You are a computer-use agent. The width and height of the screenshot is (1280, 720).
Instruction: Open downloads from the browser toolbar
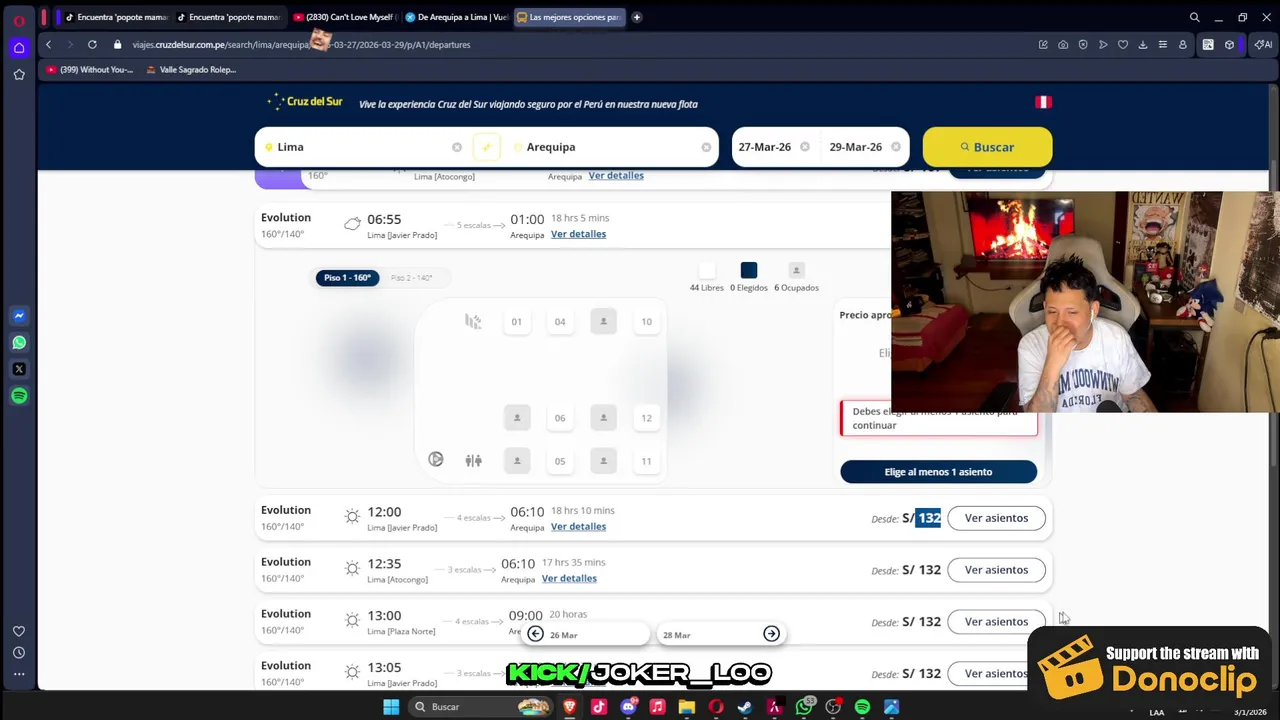[x=1143, y=44]
